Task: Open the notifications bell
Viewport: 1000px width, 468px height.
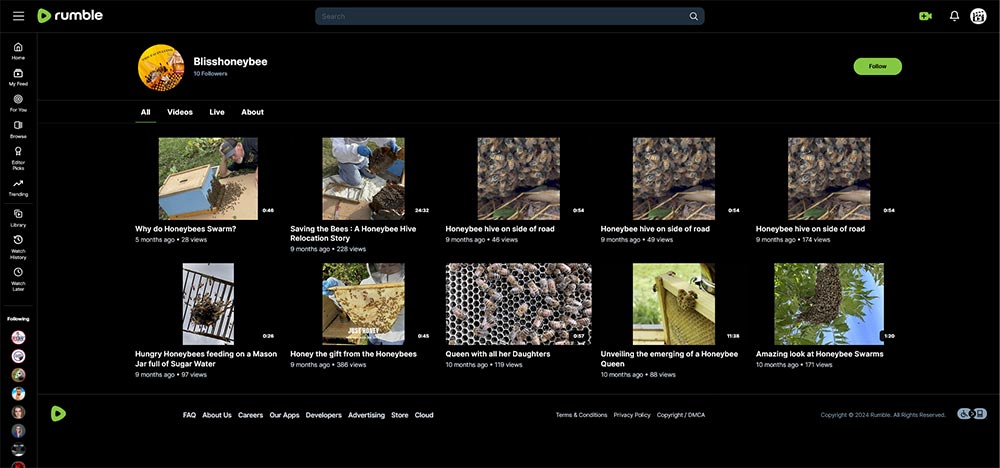Action: click(954, 16)
